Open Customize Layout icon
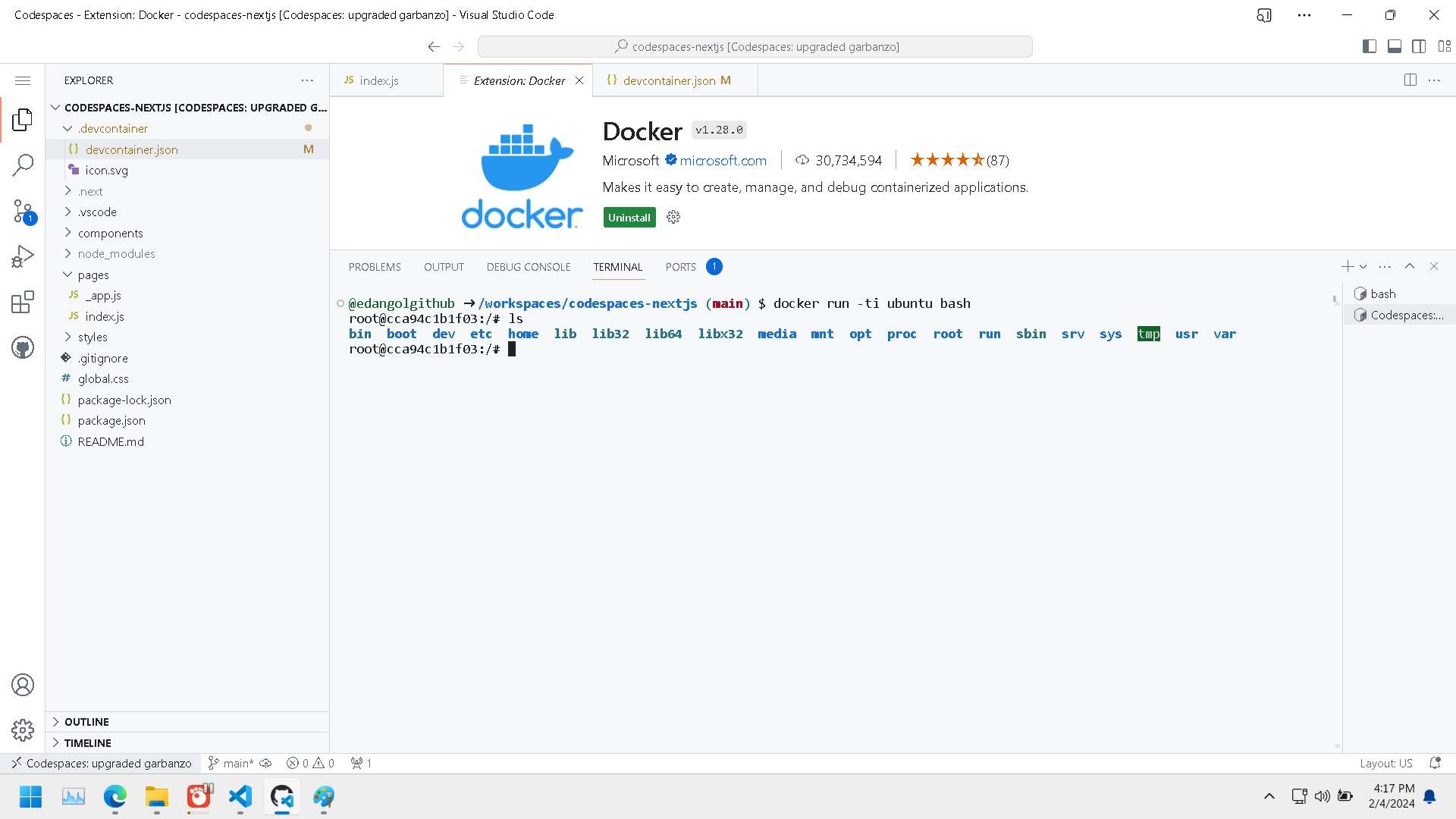This screenshot has width=1456, height=819. click(x=1445, y=47)
